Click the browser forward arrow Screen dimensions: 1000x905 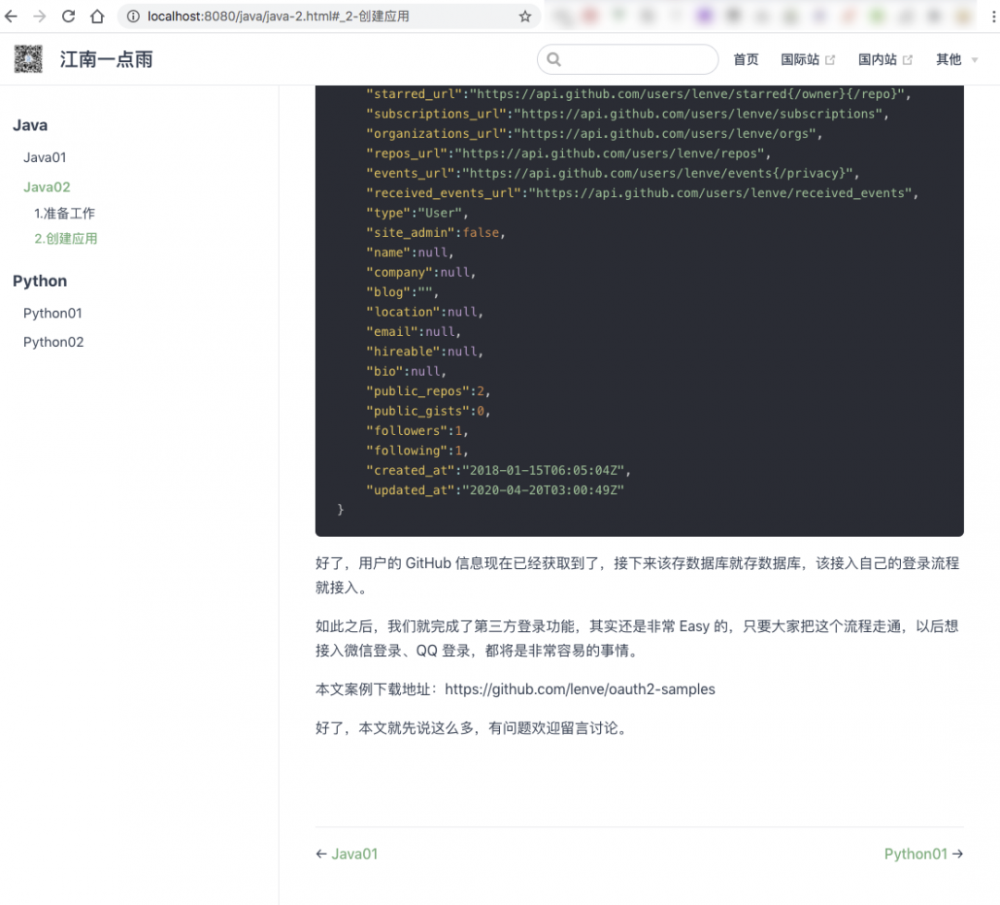click(x=38, y=16)
